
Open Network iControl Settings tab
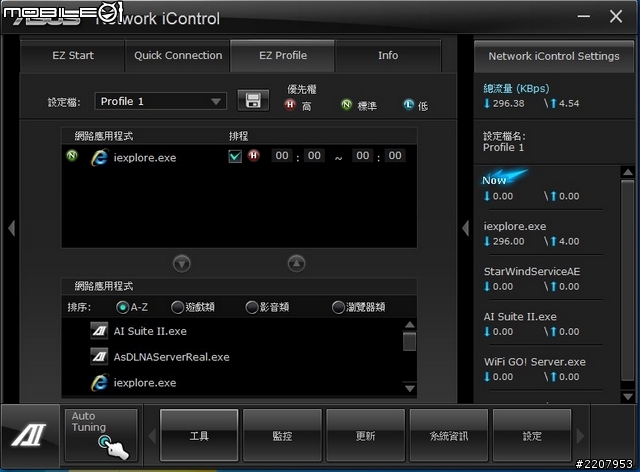tap(554, 56)
